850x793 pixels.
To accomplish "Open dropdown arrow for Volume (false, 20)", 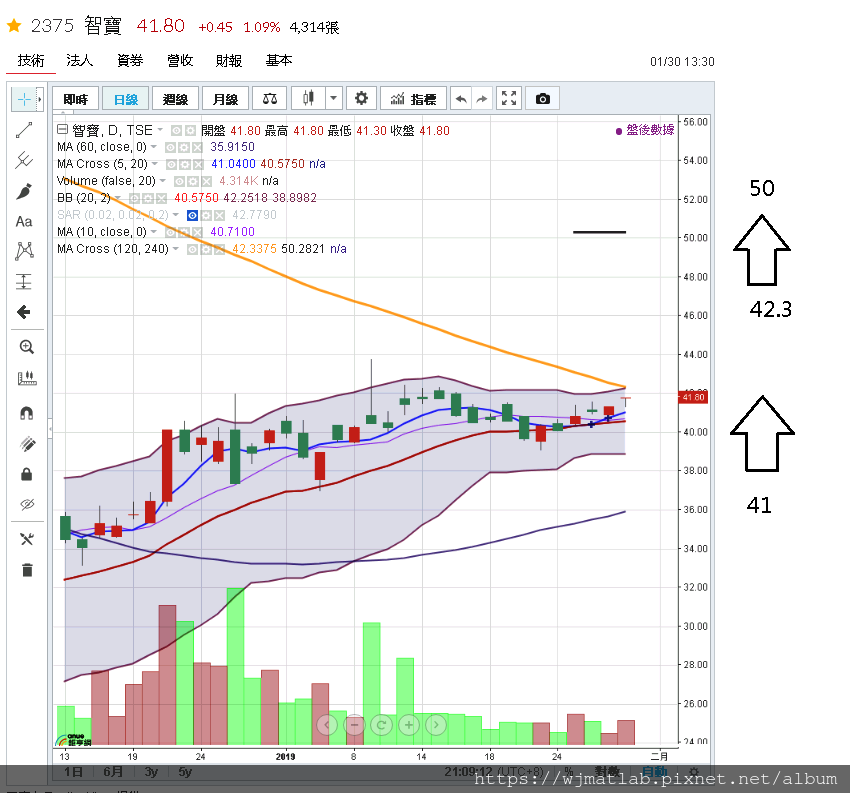I will [162, 180].
